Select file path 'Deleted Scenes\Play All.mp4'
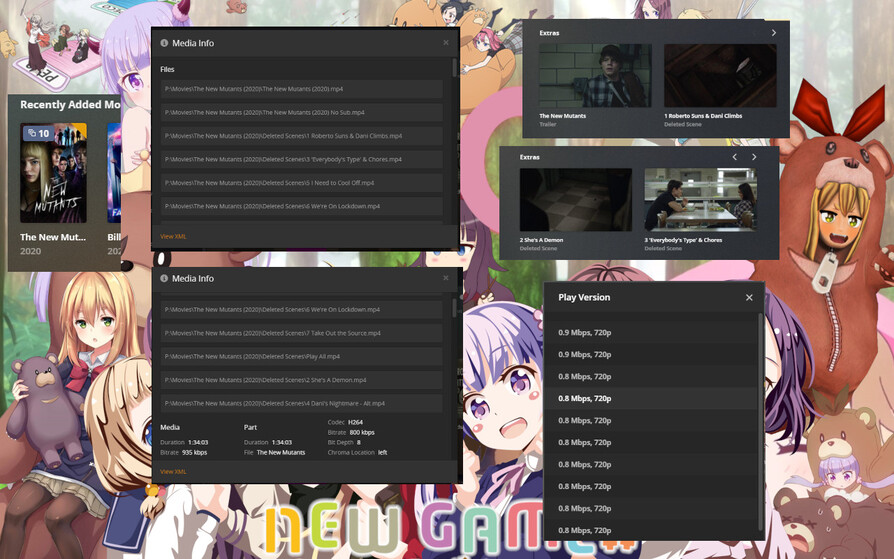 (x=302, y=357)
